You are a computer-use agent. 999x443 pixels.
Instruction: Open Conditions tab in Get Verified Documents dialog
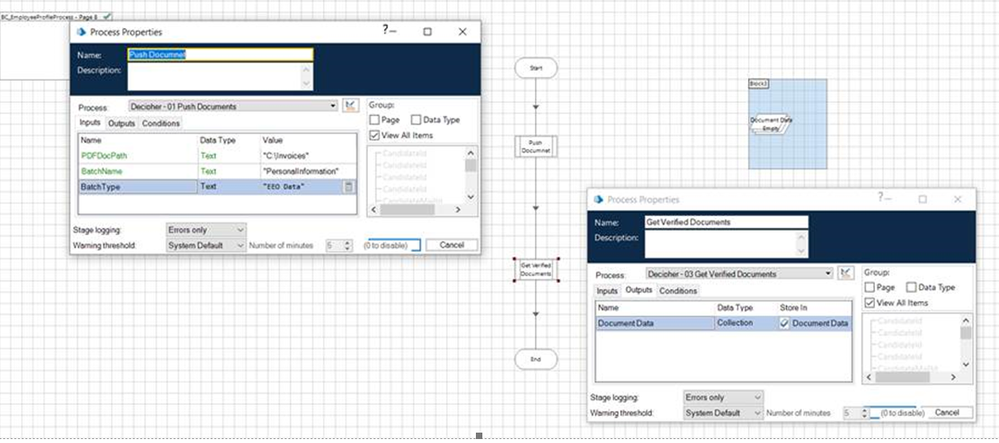[x=677, y=291]
